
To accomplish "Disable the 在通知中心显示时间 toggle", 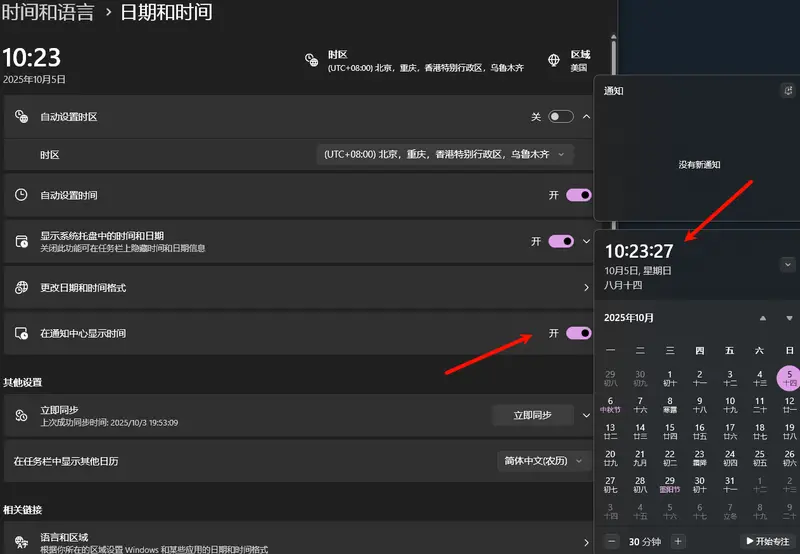I will (x=578, y=333).
